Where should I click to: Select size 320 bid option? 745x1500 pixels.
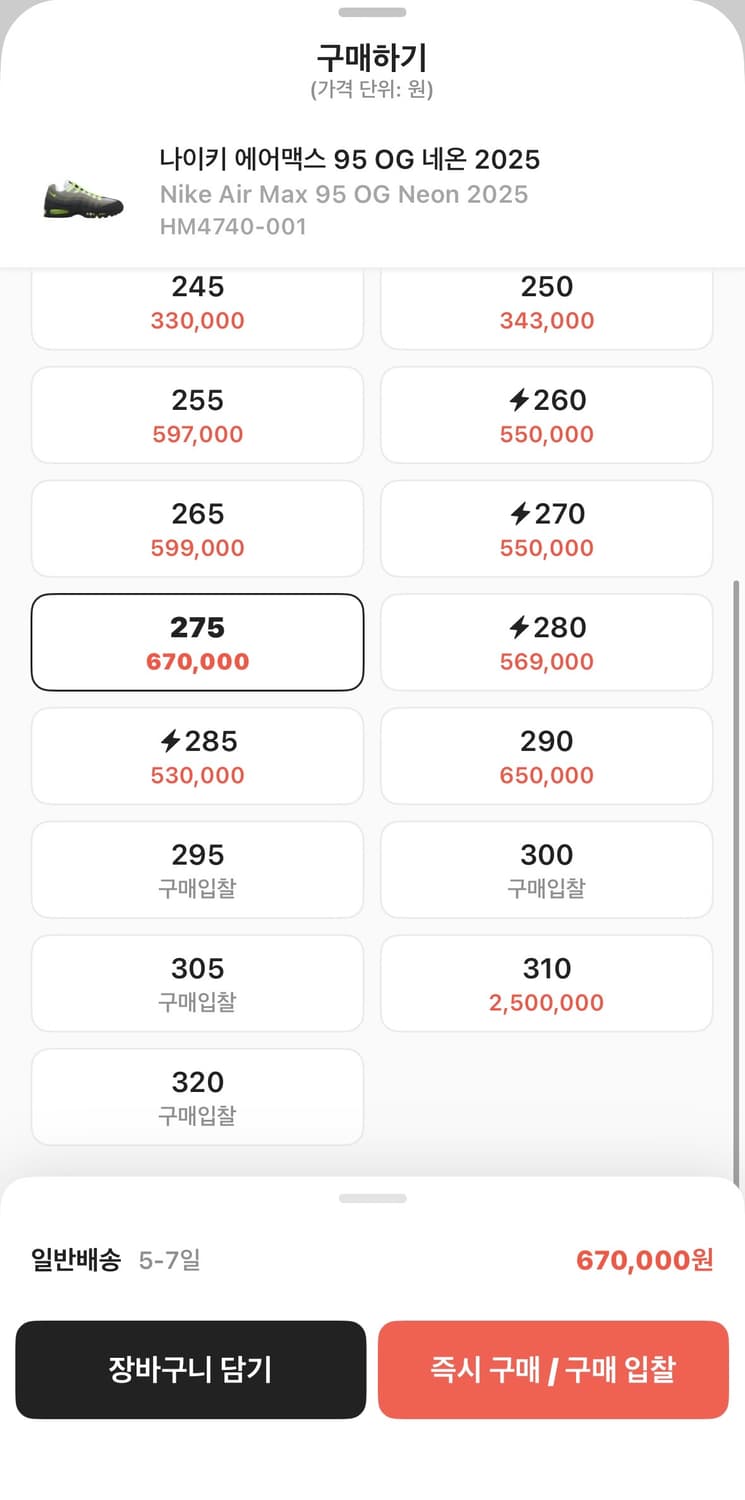click(x=197, y=1097)
